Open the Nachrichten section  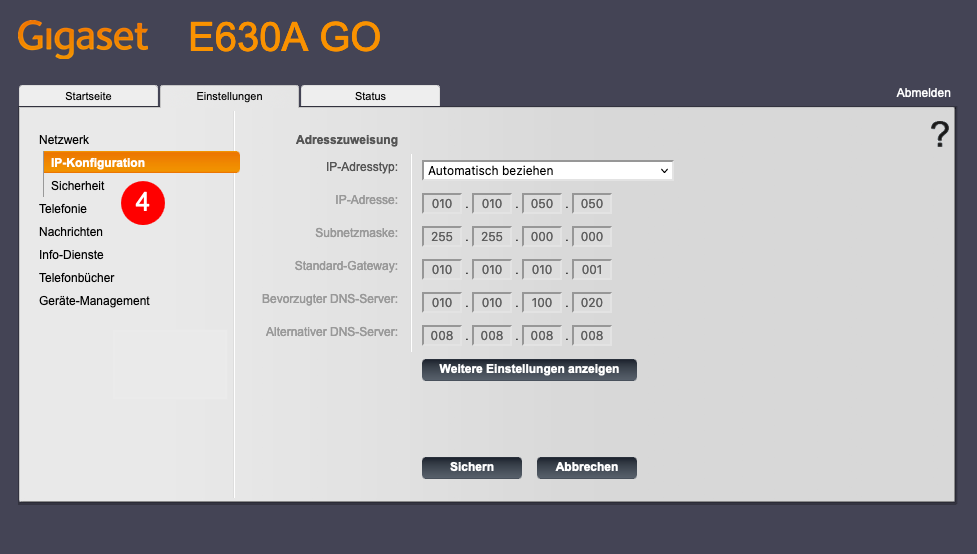coord(70,232)
